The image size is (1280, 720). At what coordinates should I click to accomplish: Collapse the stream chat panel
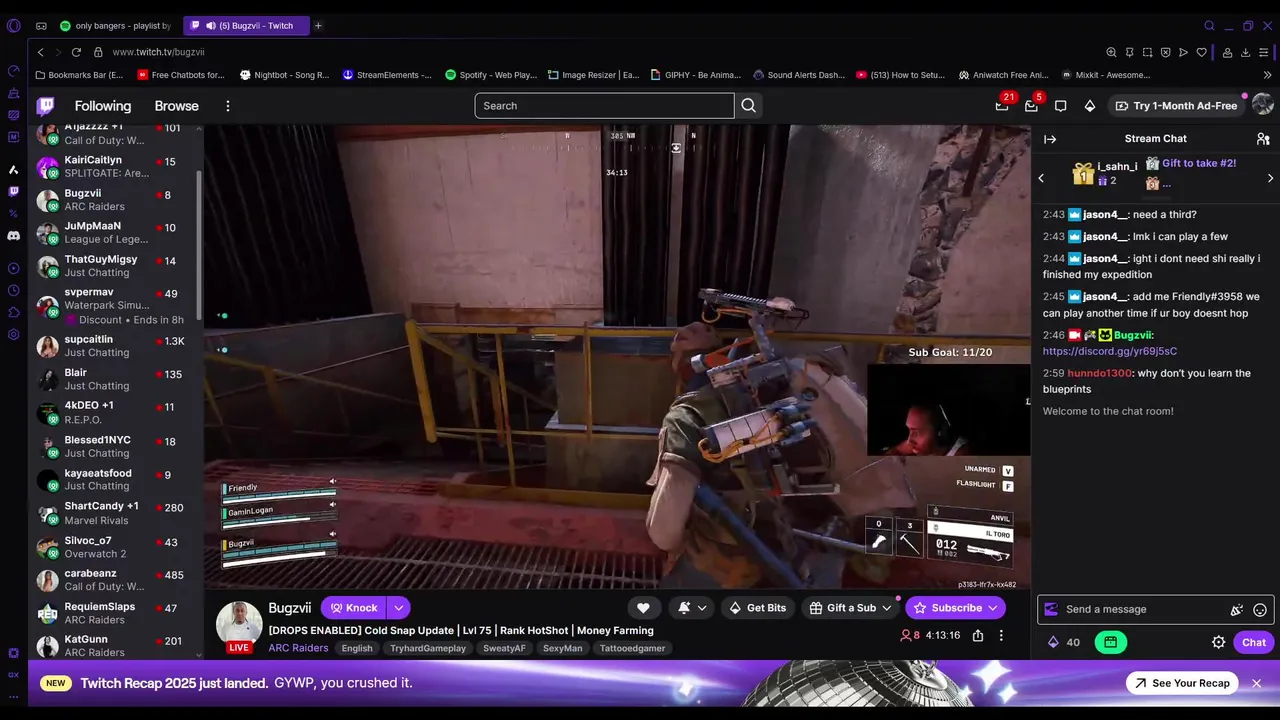1050,139
